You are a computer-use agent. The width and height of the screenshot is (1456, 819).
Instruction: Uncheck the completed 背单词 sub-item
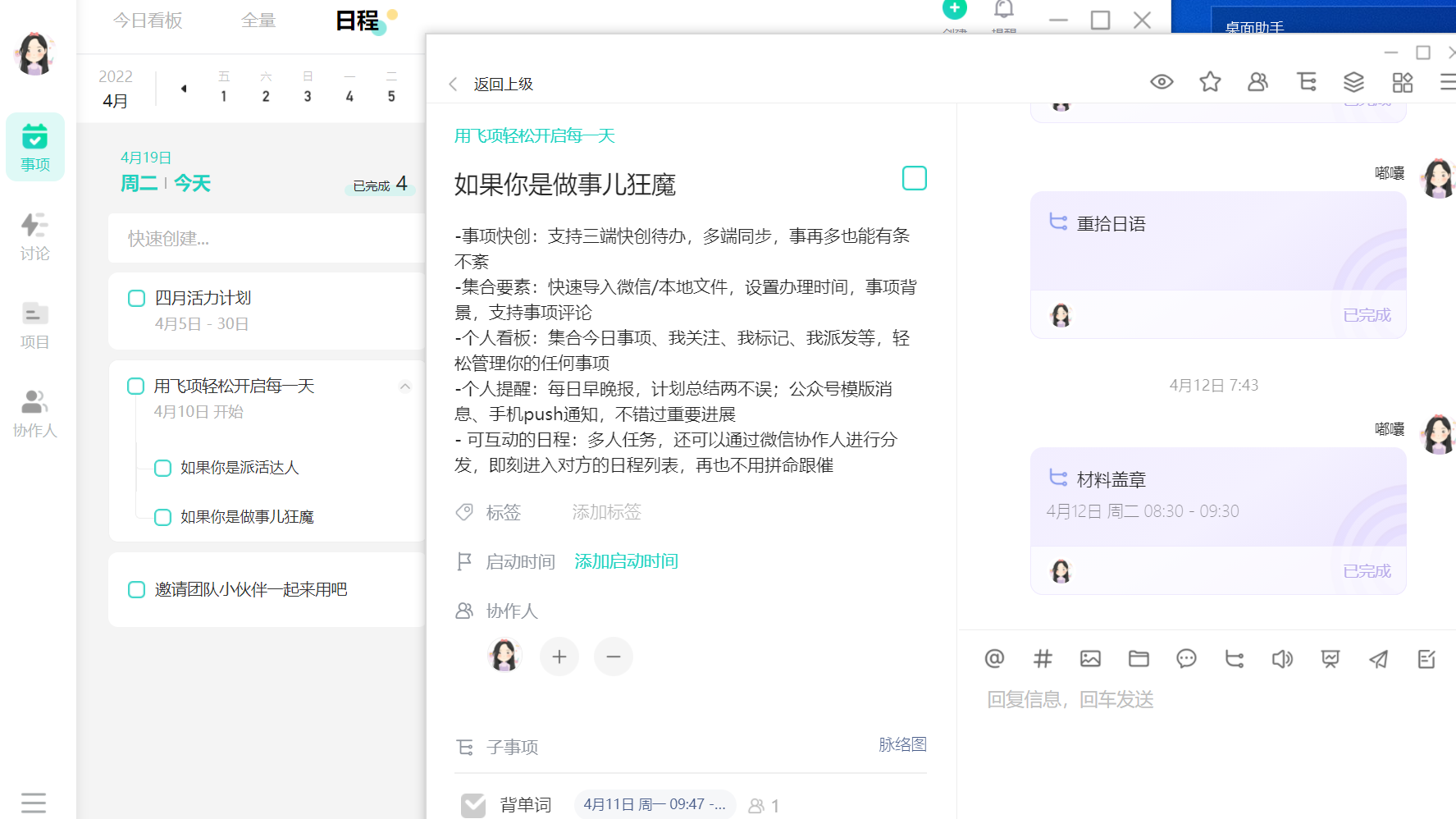click(x=473, y=805)
